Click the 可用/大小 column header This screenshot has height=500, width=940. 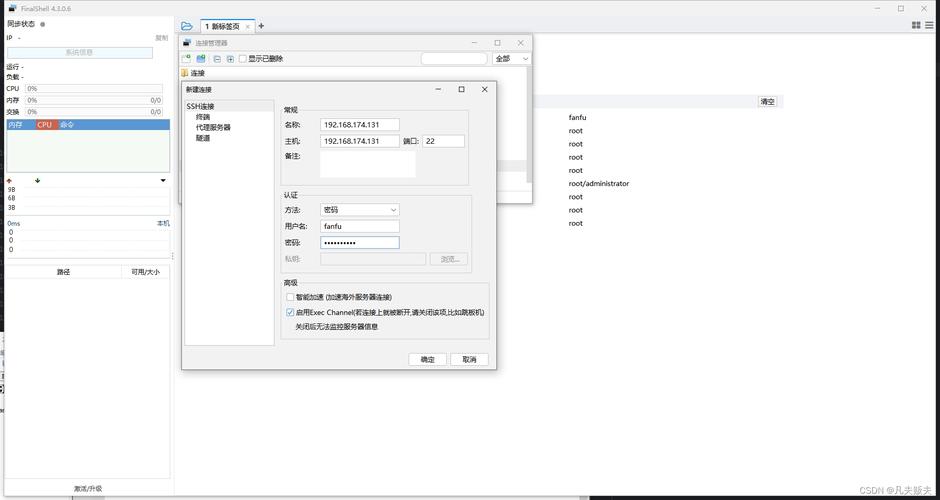click(146, 272)
